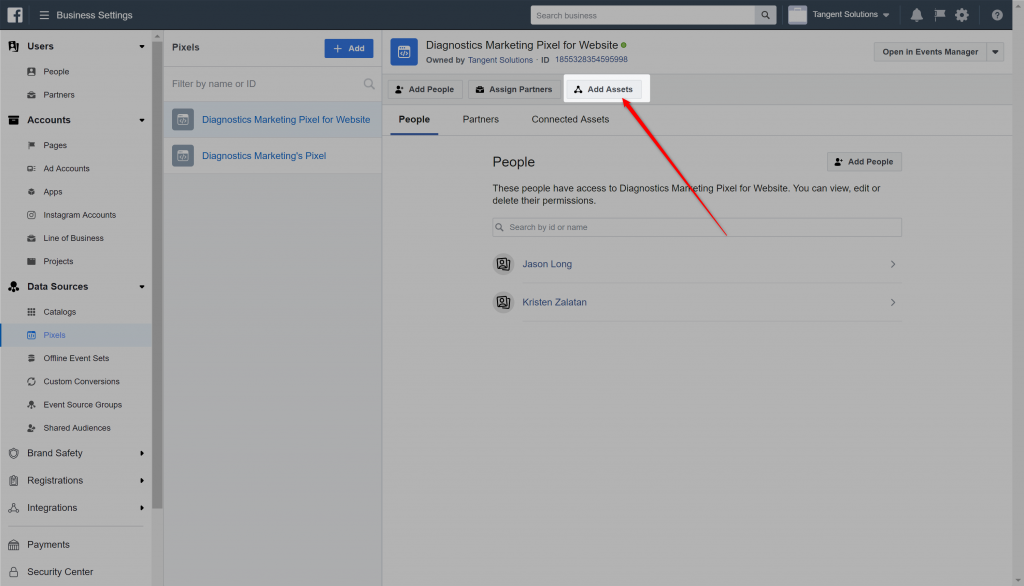
Task: Click the Registrations clipboard icon
Action: tap(14, 481)
